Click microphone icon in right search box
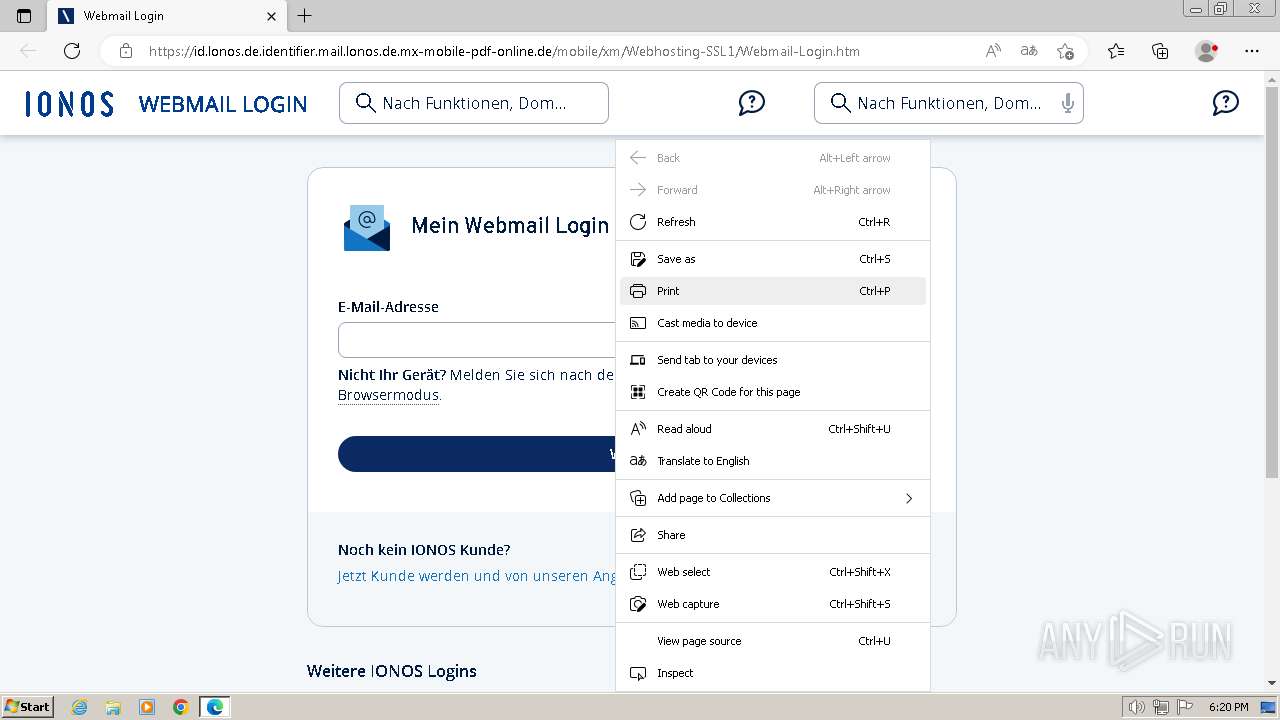Screen dimensions: 1280x720 [x=1068, y=103]
